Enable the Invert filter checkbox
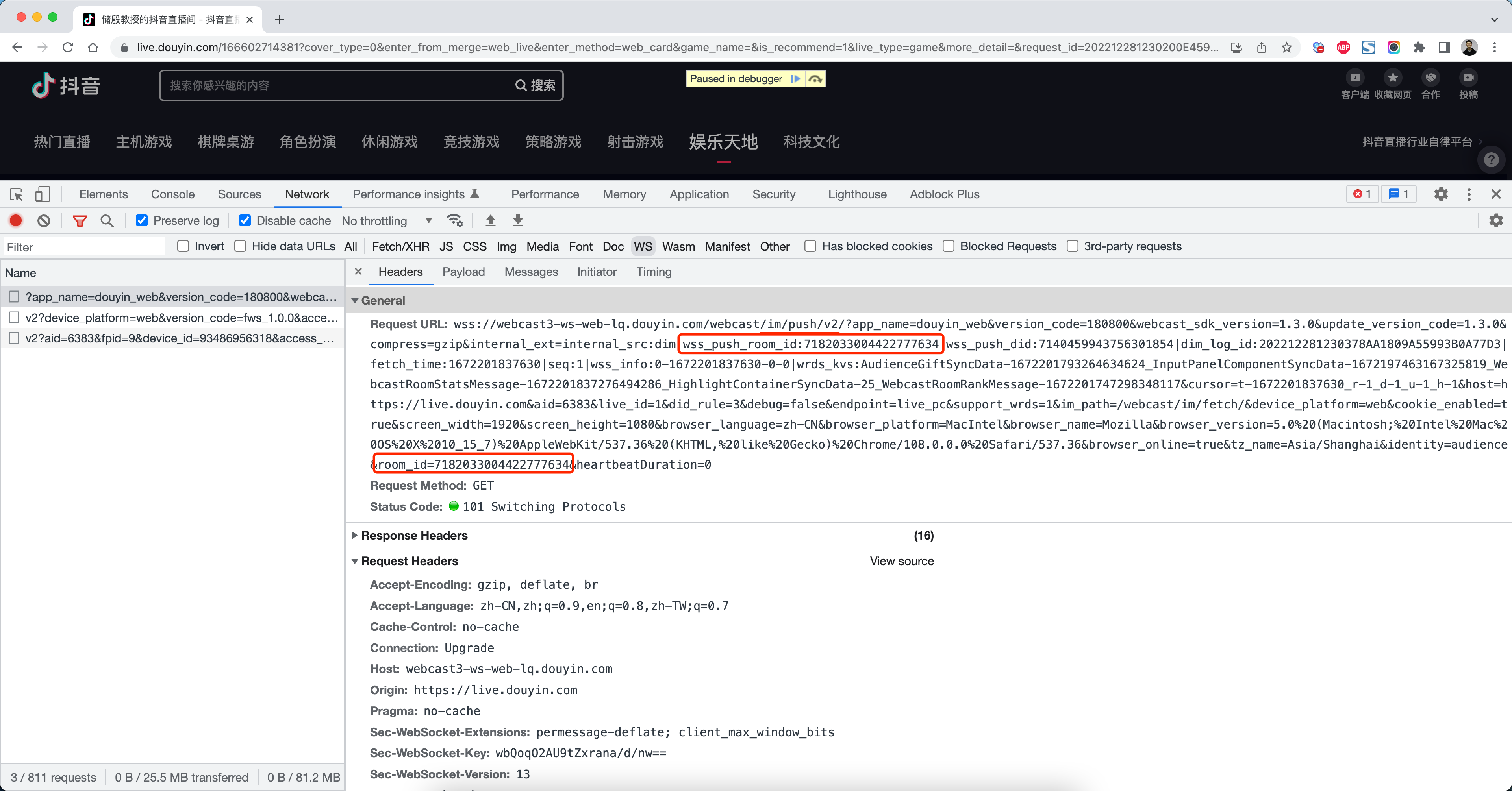The height and width of the screenshot is (791, 1512). click(x=183, y=246)
